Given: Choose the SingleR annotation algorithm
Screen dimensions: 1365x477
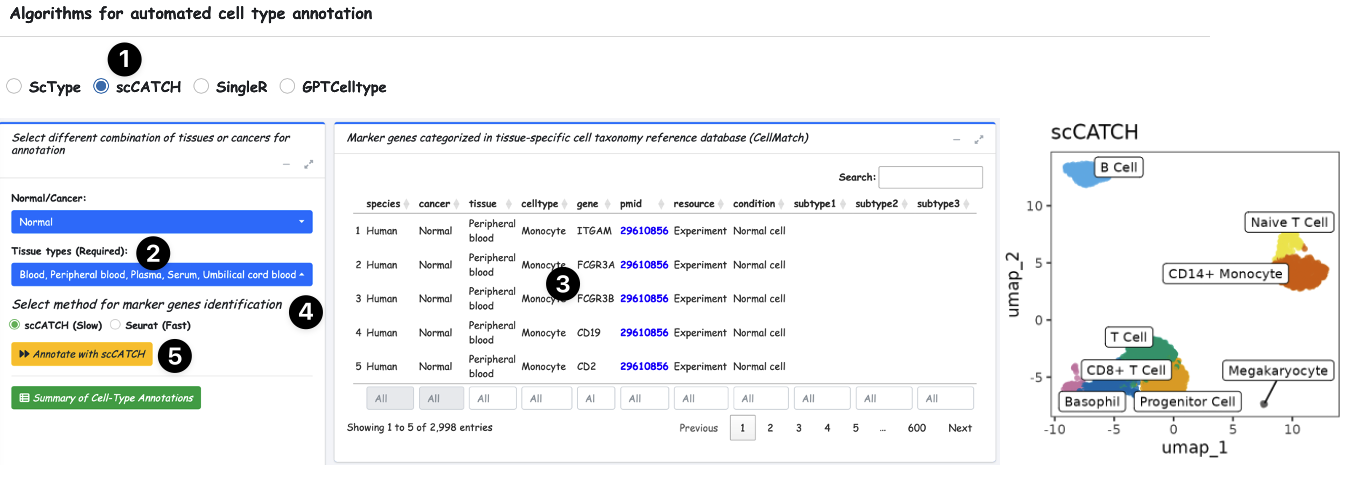Looking at the screenshot, I should point(201,87).
